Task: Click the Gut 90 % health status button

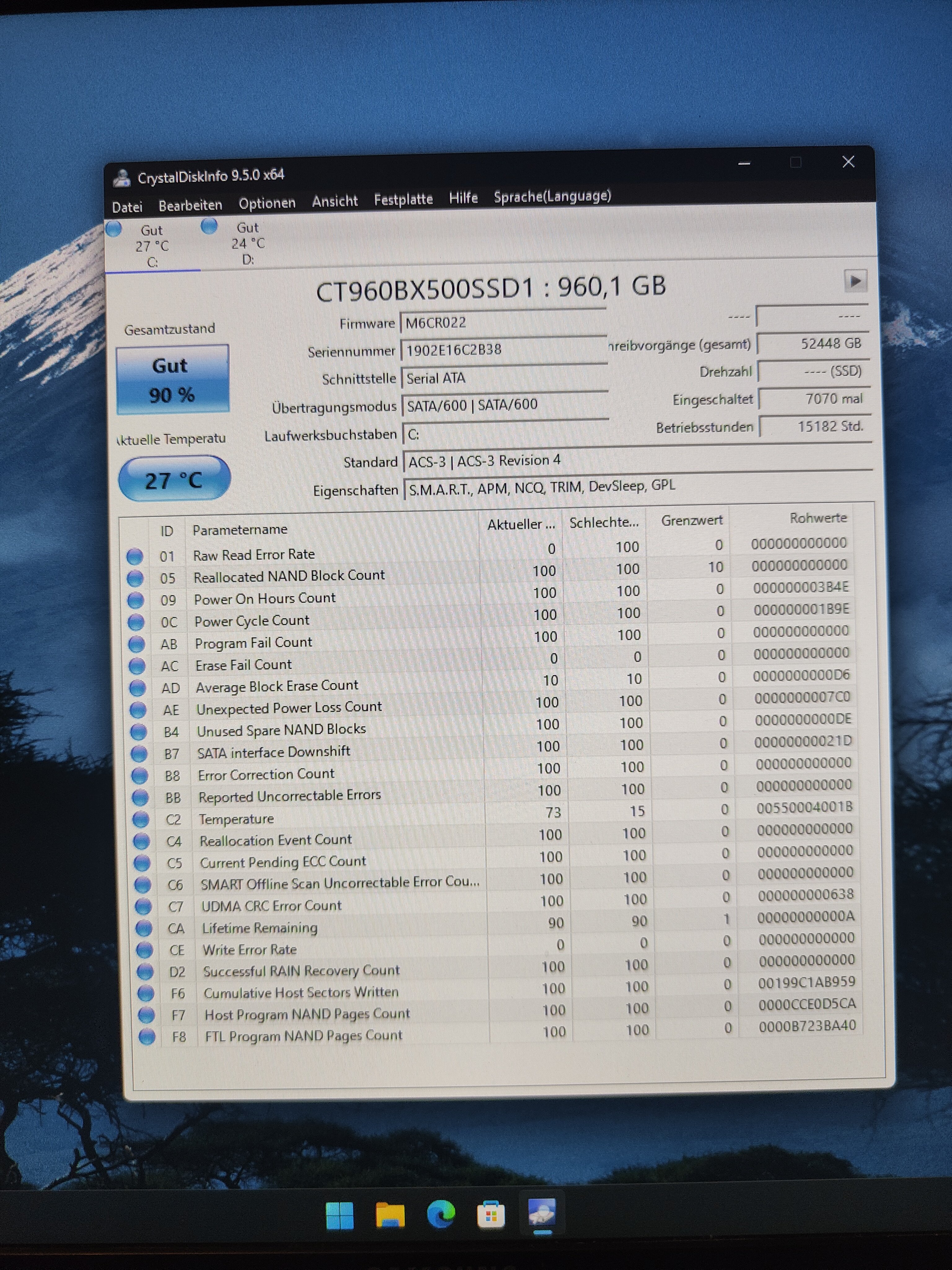Action: pyautogui.click(x=172, y=380)
